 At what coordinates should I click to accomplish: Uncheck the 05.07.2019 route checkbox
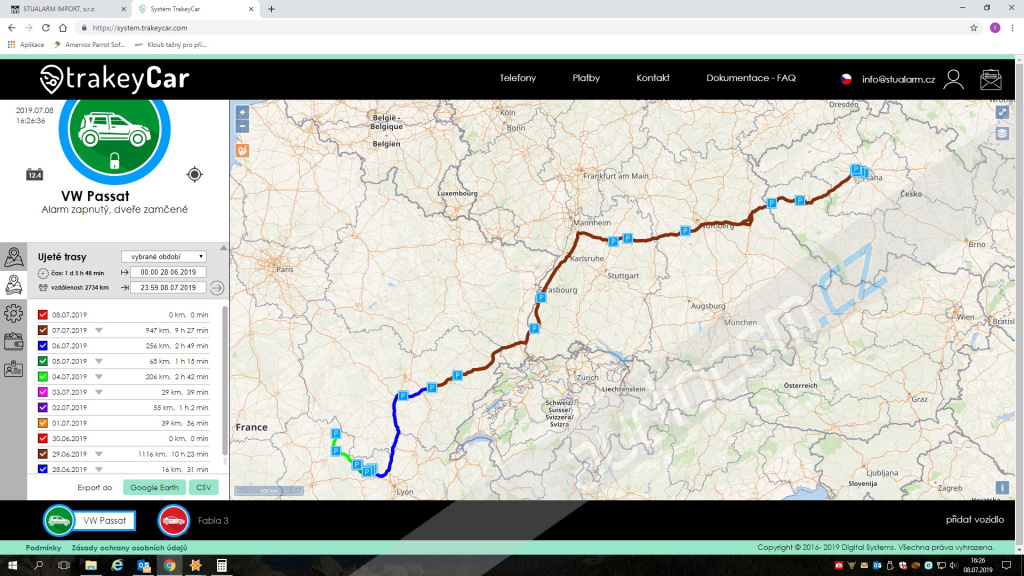pos(43,361)
